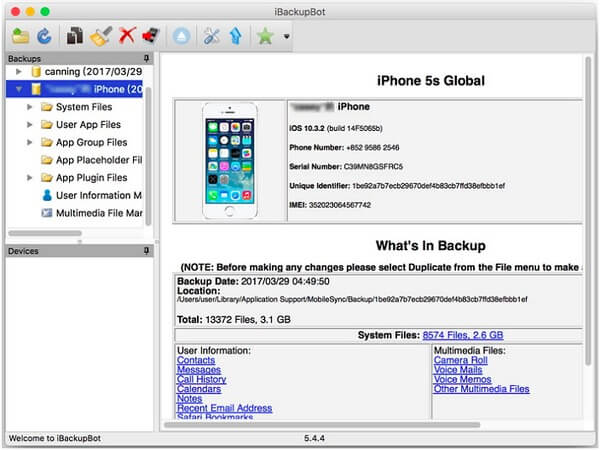Viewport: 600px width, 450px height.
Task: Click the User Information person icon
Action: coord(47,195)
